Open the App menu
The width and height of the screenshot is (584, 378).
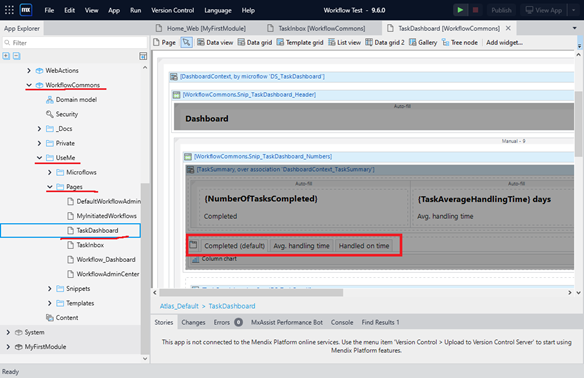click(114, 10)
